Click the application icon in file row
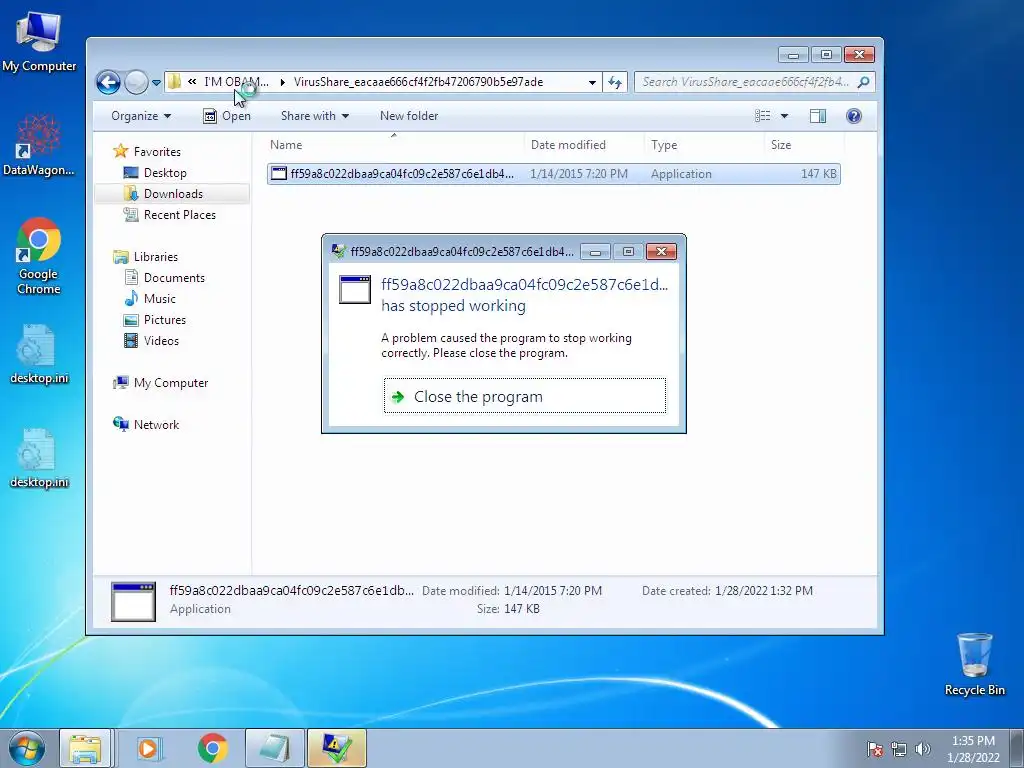Viewport: 1024px width, 768px height. tap(279, 174)
